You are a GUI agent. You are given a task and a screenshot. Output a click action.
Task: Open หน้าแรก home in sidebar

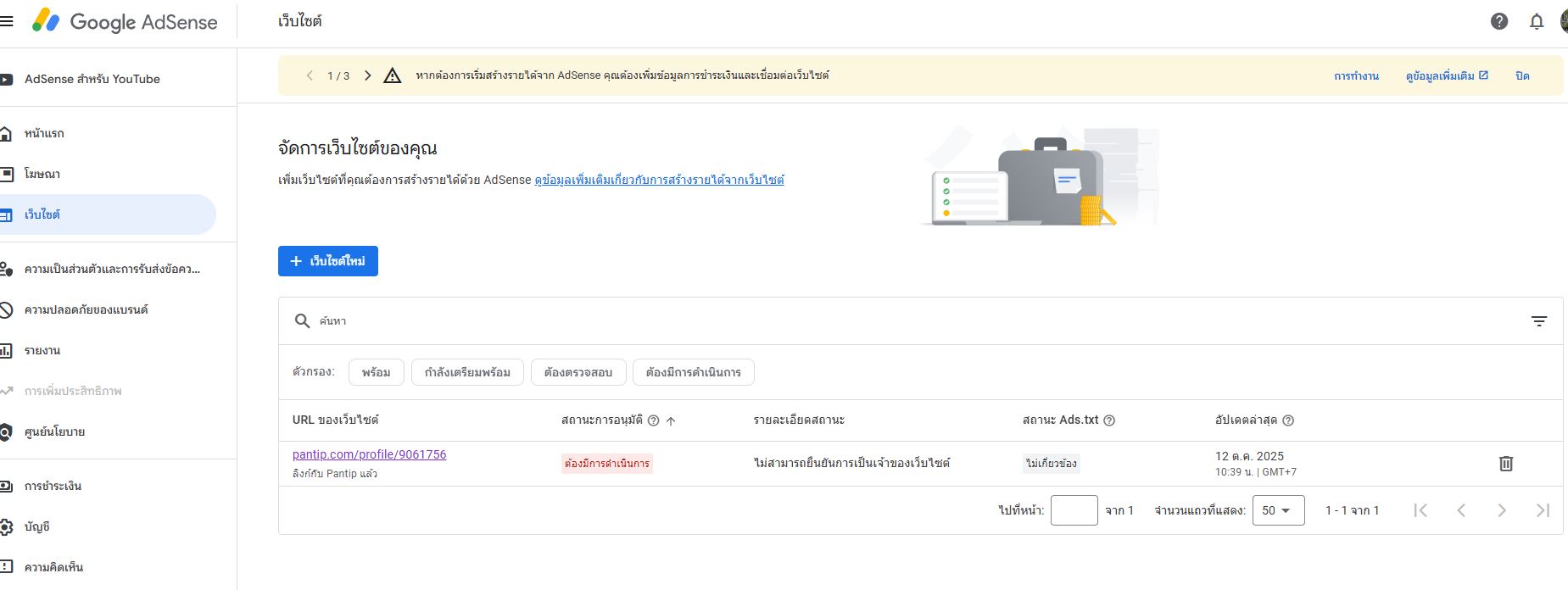(x=106, y=133)
